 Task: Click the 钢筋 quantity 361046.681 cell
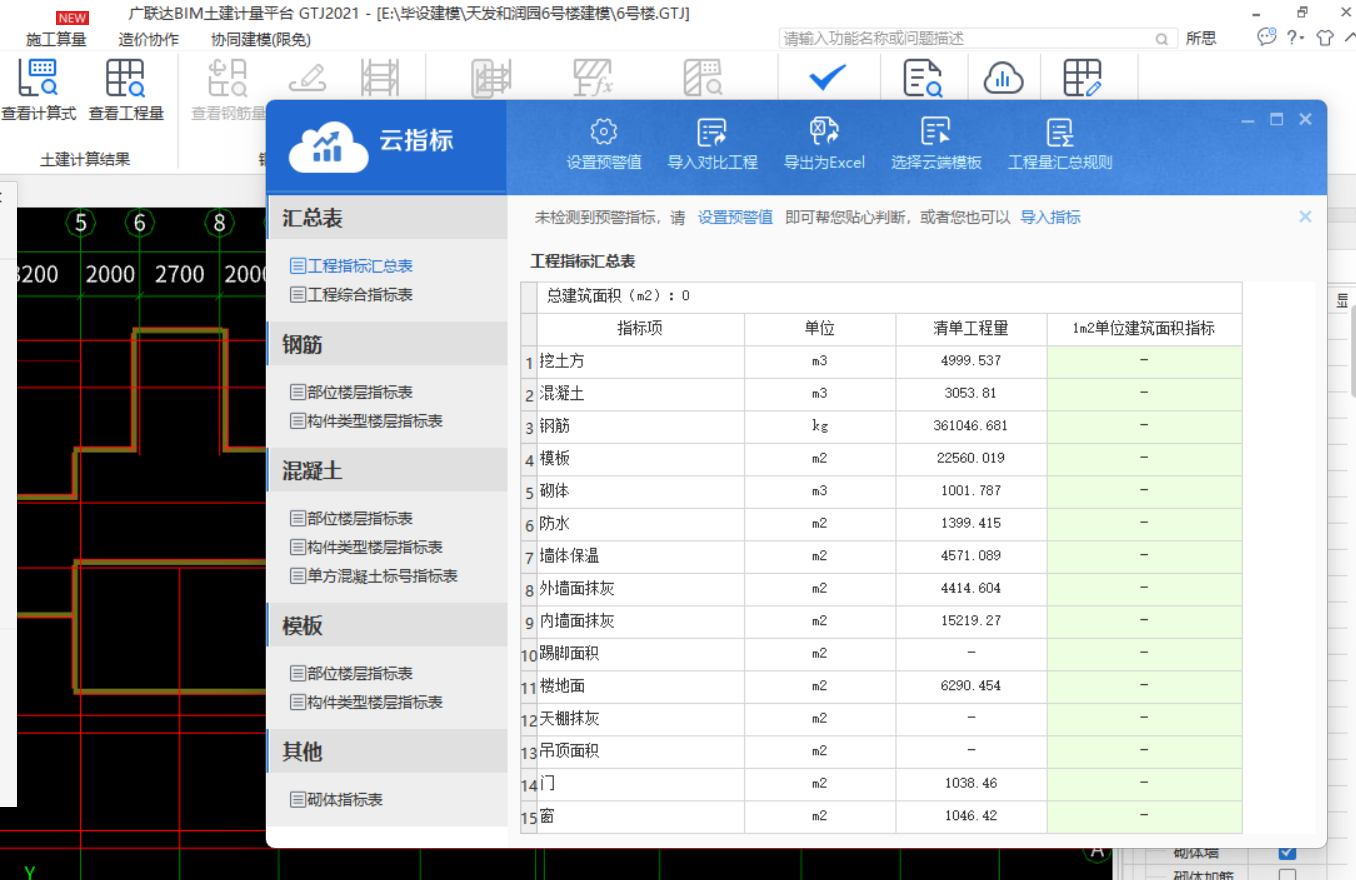(x=971, y=425)
